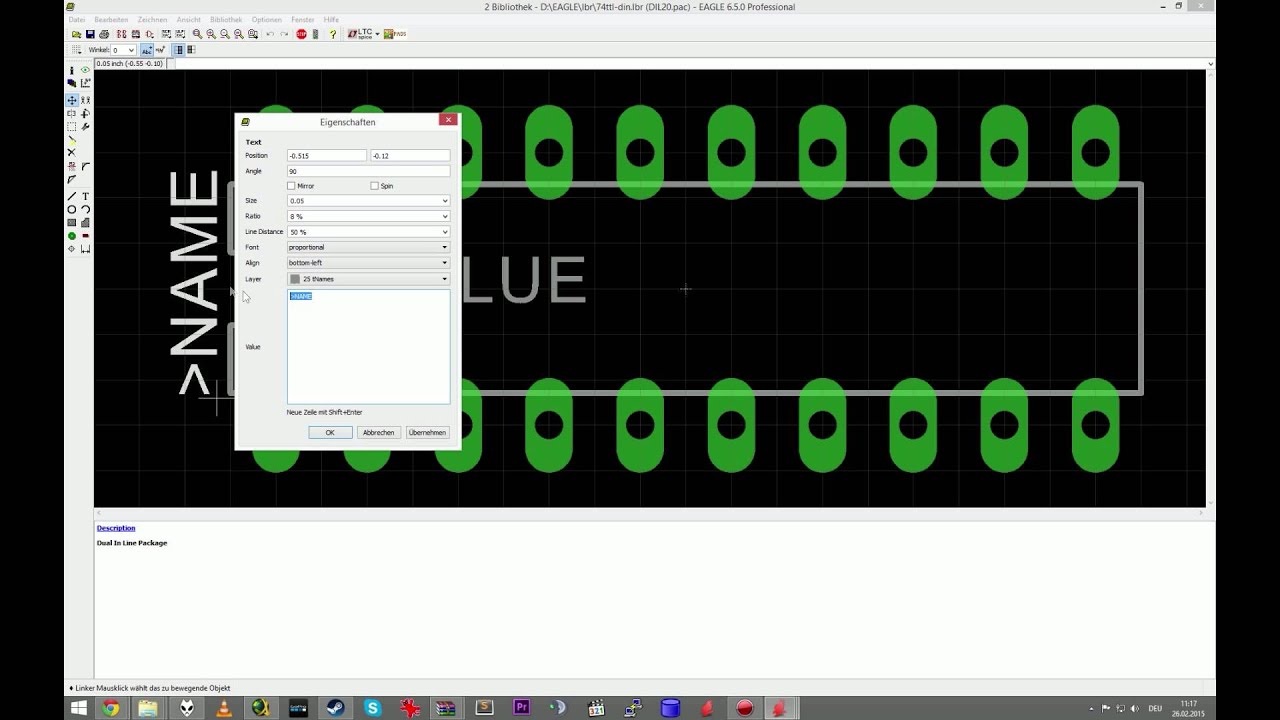
Task: Open VLC media player from the taskbar
Action: coord(224,708)
